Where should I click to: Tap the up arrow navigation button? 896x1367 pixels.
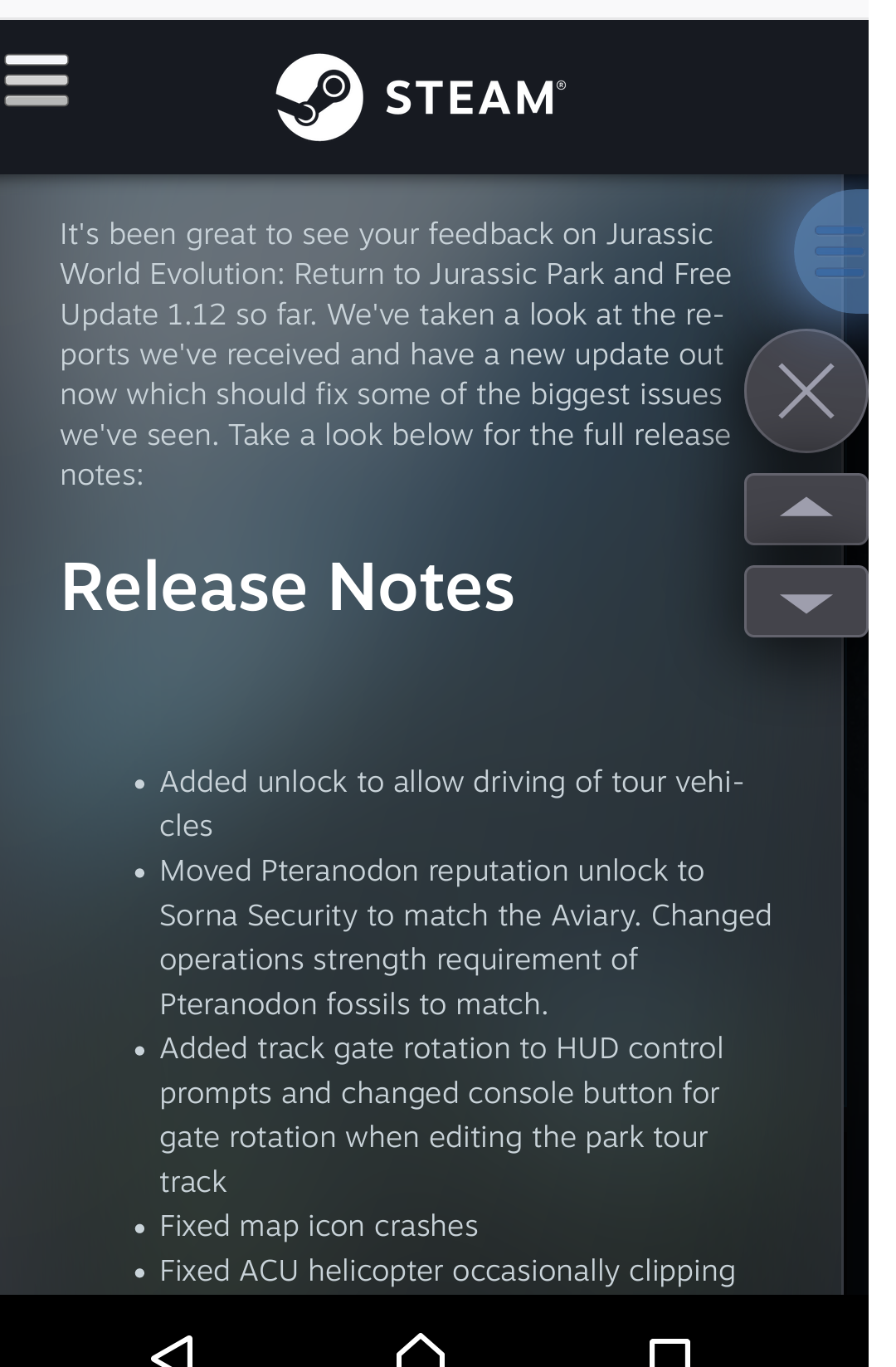coord(806,509)
